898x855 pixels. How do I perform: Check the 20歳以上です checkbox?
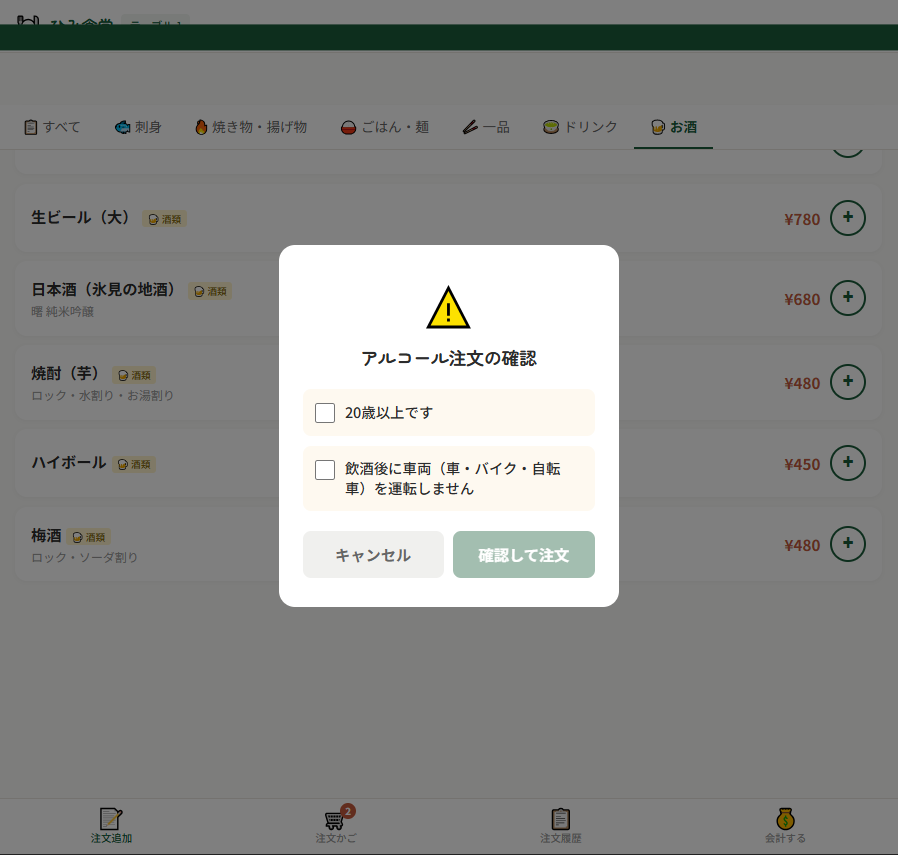click(x=325, y=413)
